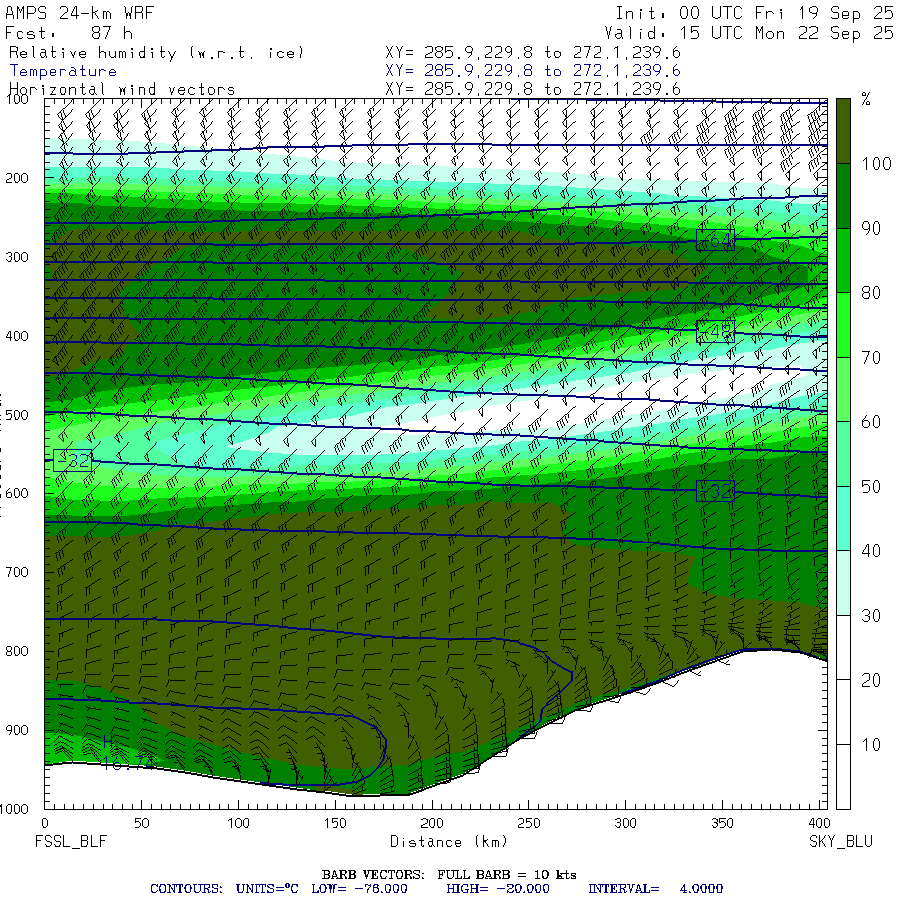Screen dimensions: 900x900
Task: Click the "70" colorbar tick label
Action: point(871,358)
